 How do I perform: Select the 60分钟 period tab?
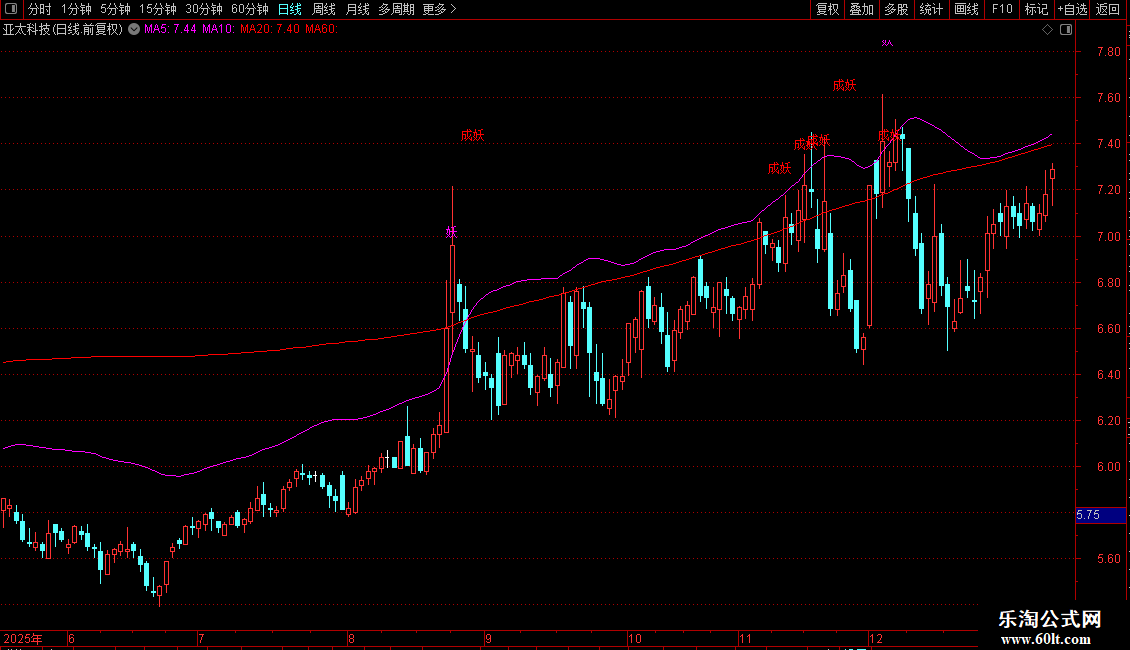[250, 9]
